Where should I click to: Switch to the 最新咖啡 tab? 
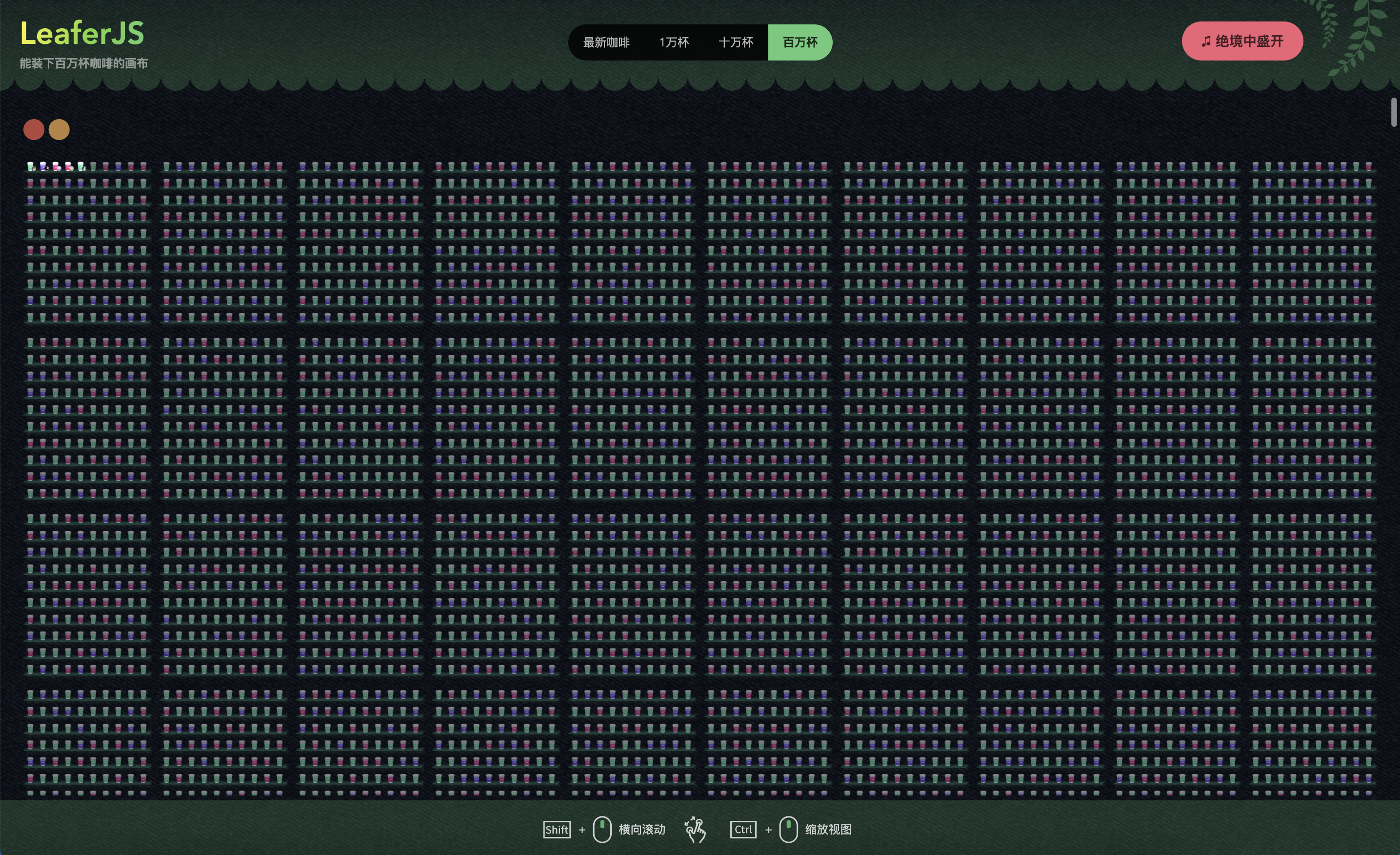coord(606,42)
